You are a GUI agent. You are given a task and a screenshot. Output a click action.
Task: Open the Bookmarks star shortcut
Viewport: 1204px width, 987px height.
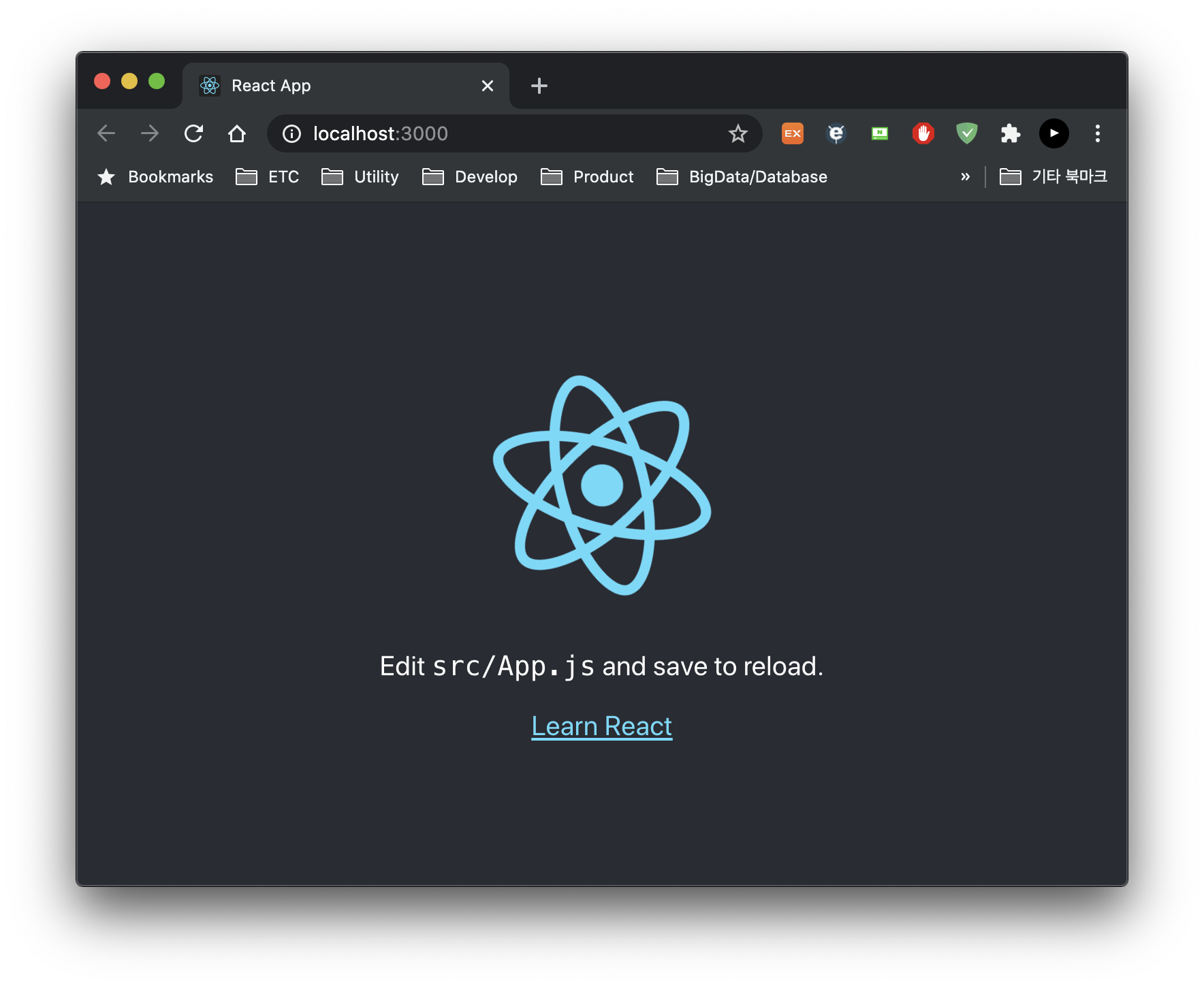coord(155,177)
